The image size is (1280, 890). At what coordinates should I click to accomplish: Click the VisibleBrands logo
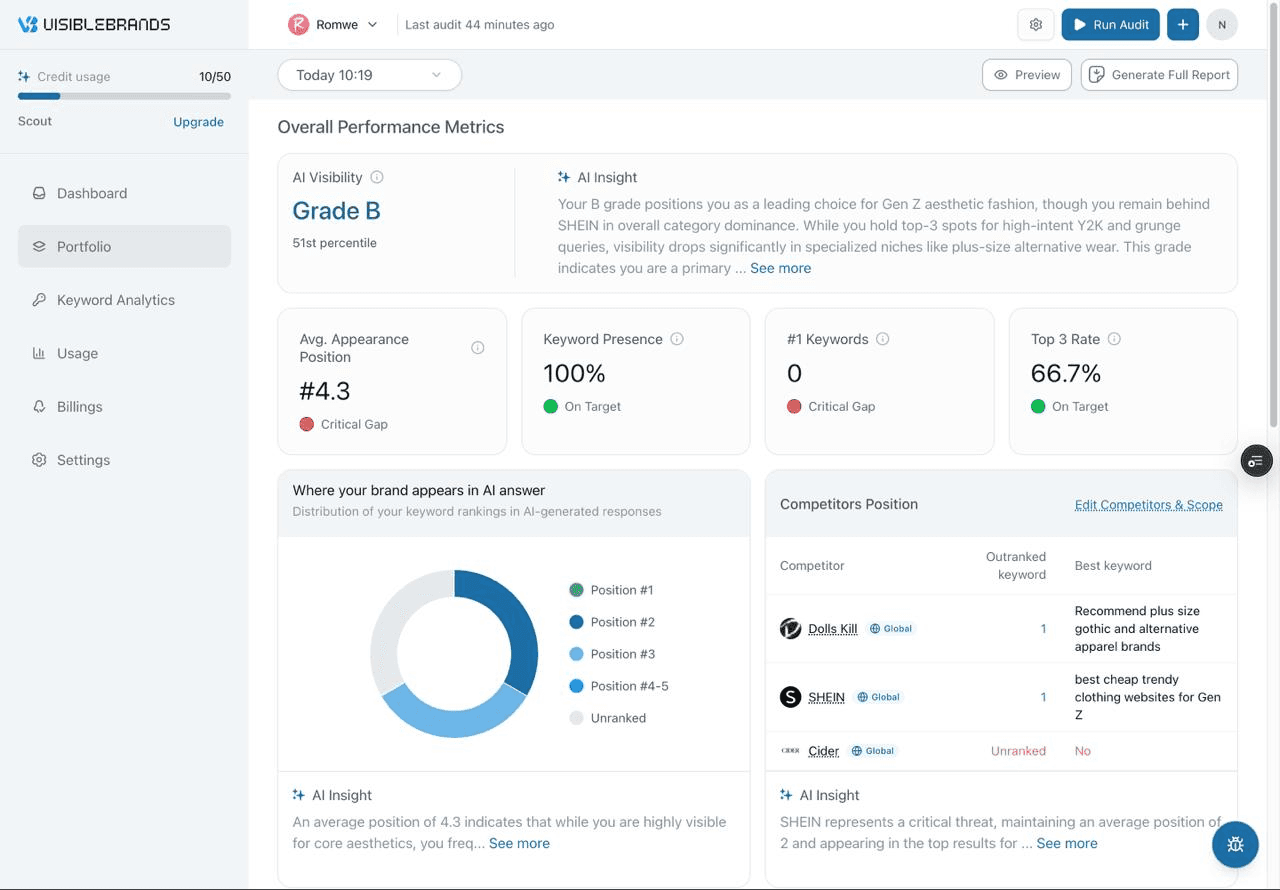94,24
